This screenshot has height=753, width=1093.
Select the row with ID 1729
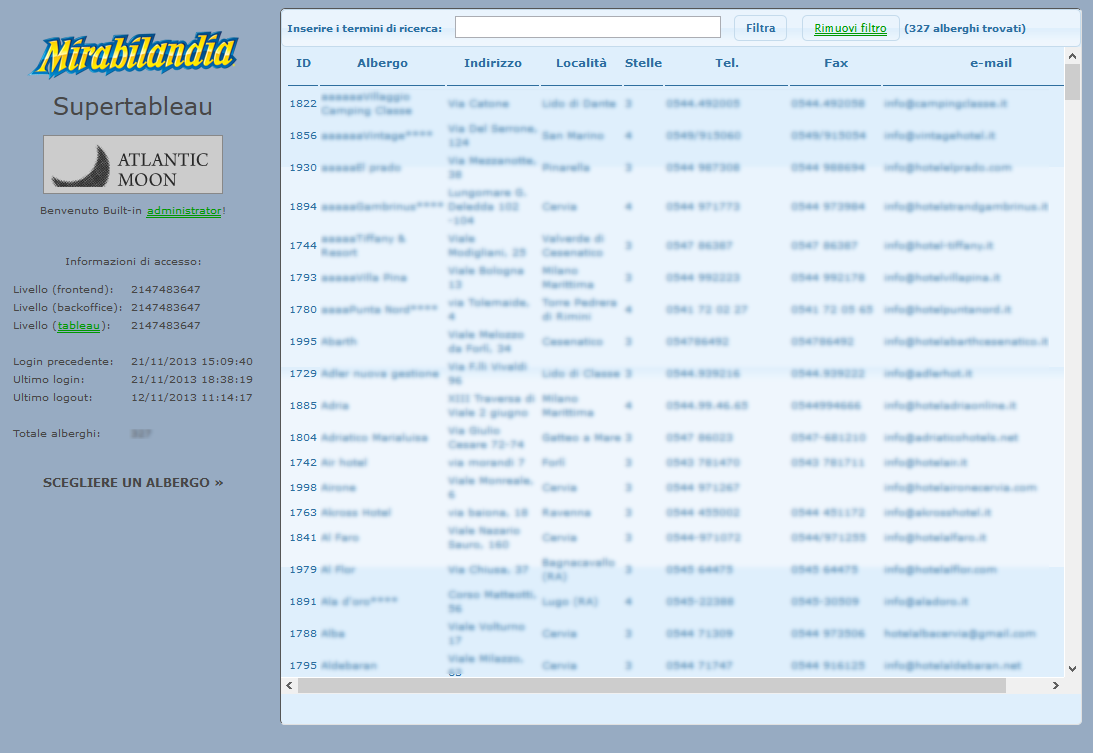pyautogui.click(x=675, y=374)
